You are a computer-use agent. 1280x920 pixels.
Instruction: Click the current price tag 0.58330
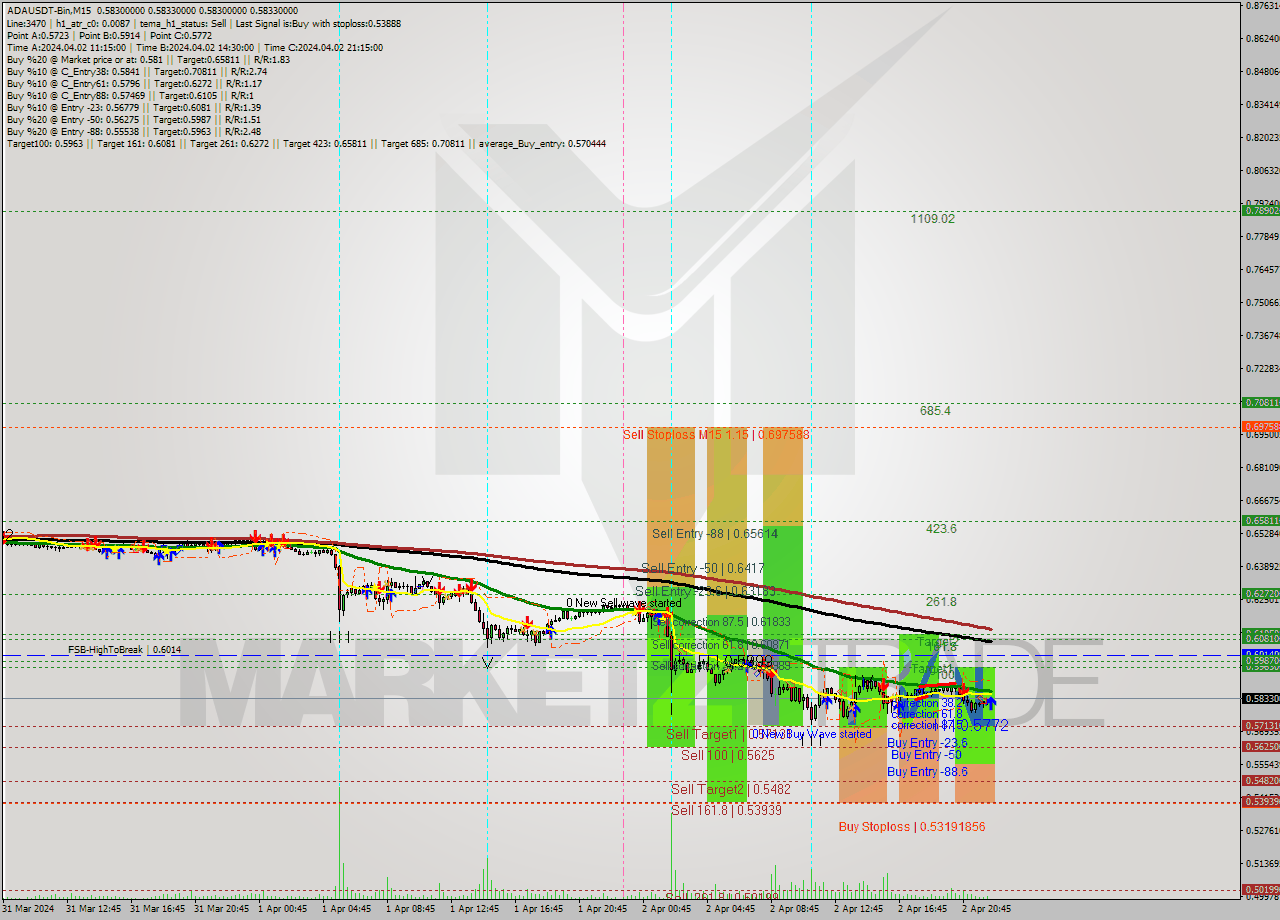pos(1260,698)
